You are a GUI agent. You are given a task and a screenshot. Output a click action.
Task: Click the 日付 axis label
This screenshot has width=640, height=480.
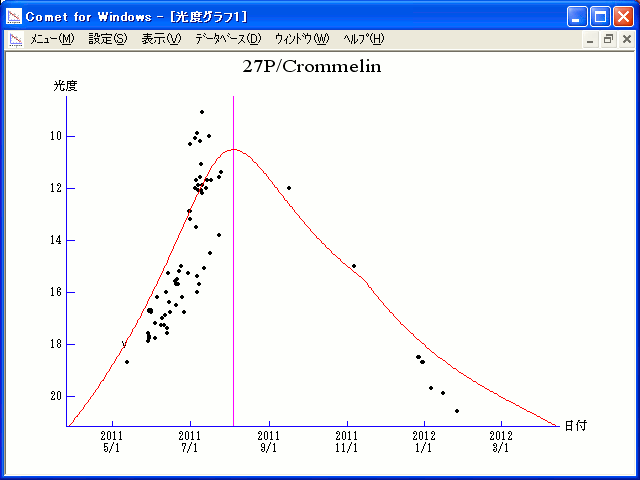pos(575,426)
